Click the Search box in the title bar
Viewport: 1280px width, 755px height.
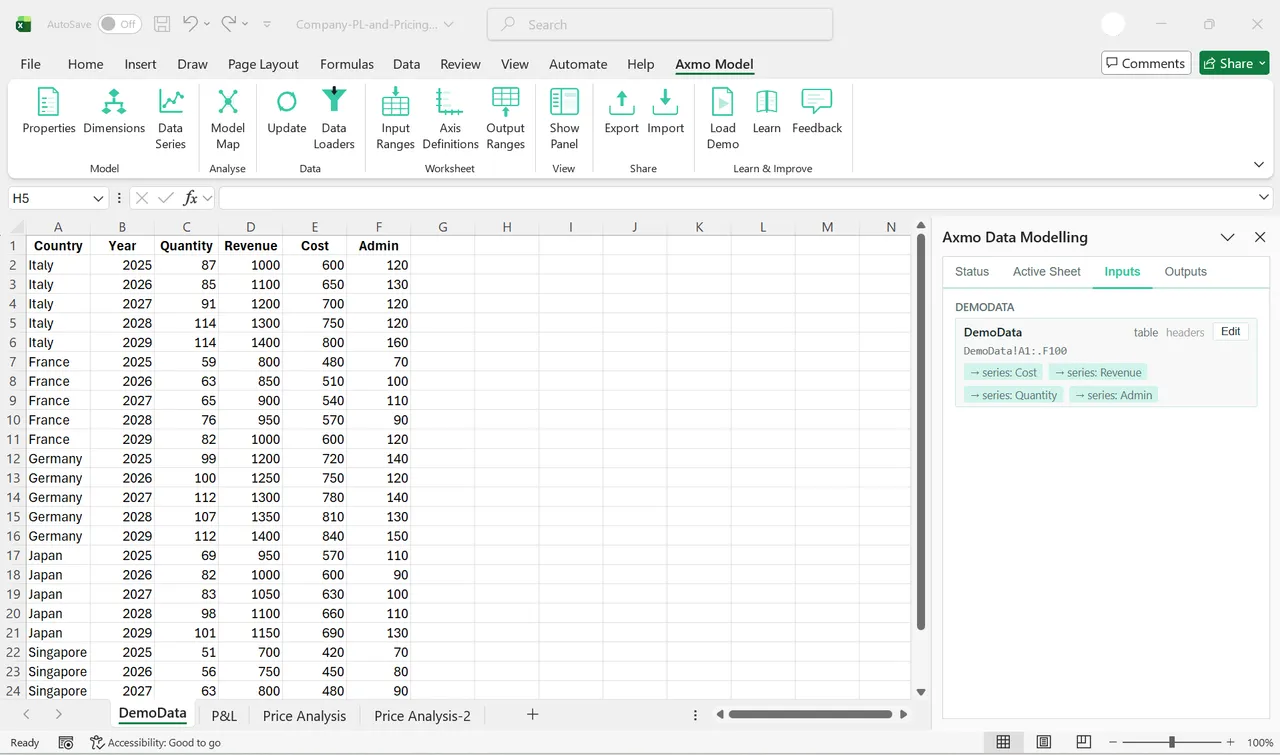(x=660, y=24)
